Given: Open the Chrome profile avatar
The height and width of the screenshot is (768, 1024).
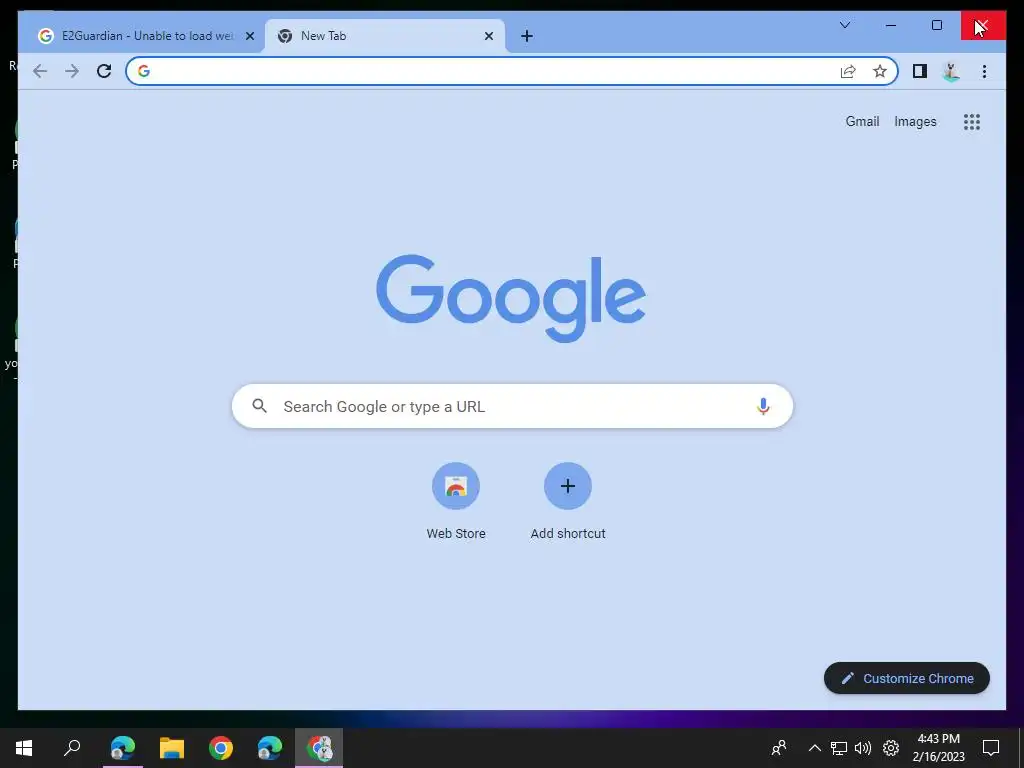Looking at the screenshot, I should click(x=952, y=71).
